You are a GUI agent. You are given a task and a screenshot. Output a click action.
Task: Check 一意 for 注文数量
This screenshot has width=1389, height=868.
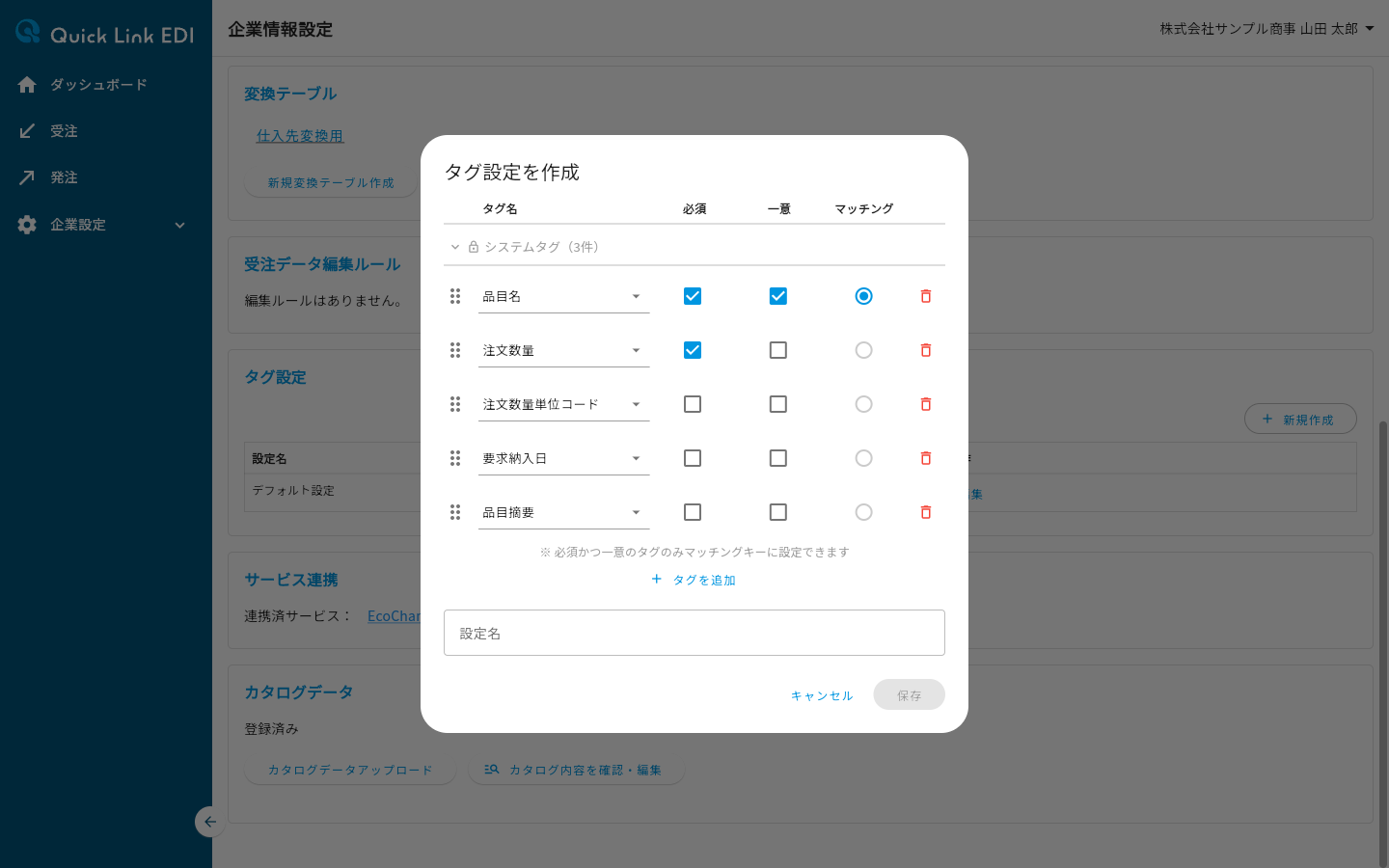point(778,350)
